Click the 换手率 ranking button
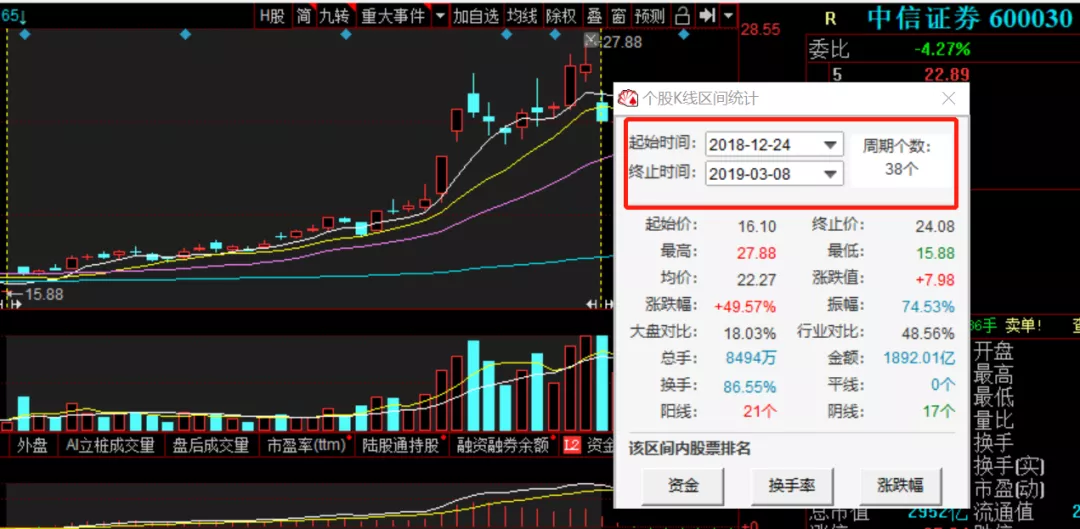 click(x=792, y=486)
